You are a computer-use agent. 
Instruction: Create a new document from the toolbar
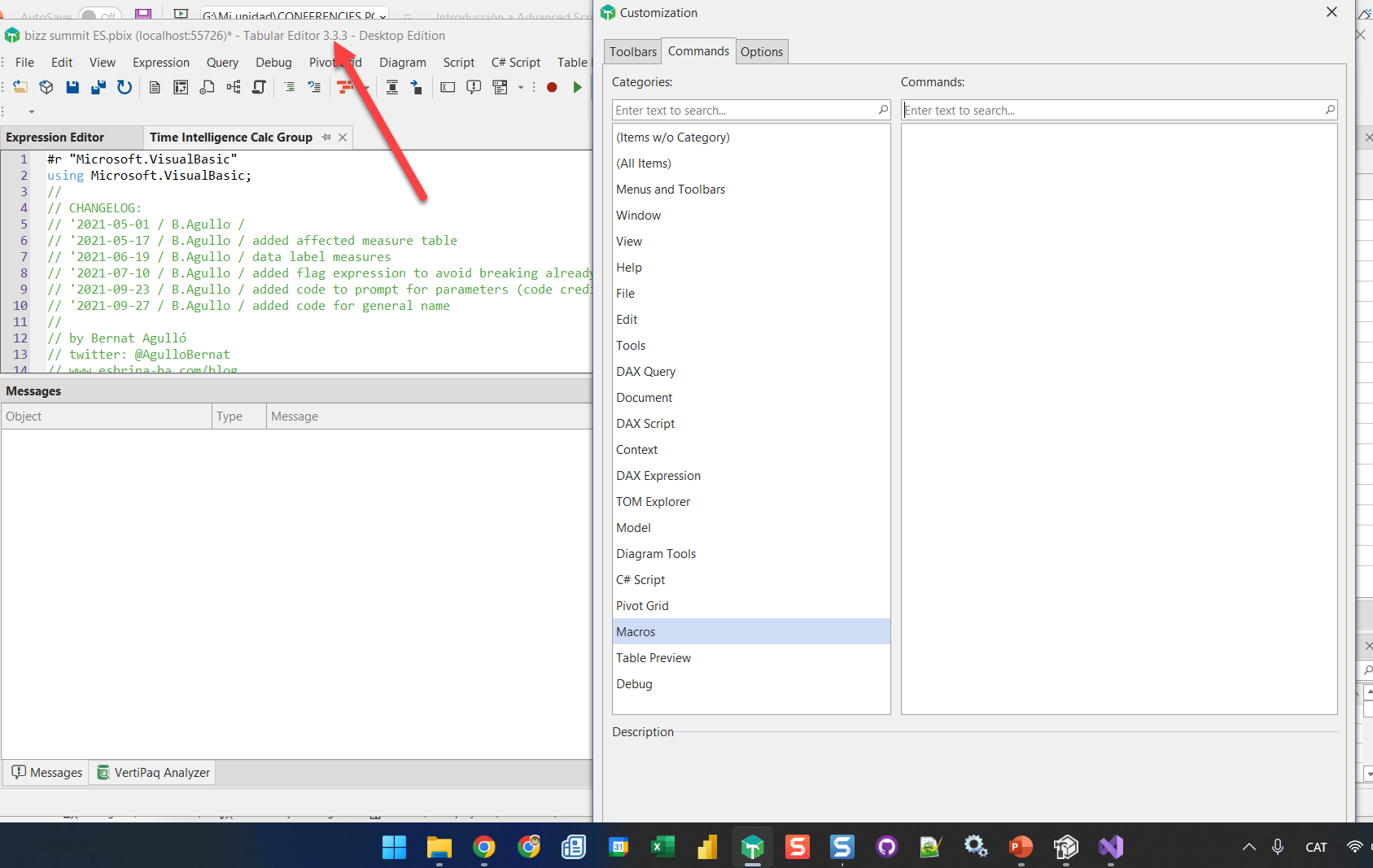[155, 87]
